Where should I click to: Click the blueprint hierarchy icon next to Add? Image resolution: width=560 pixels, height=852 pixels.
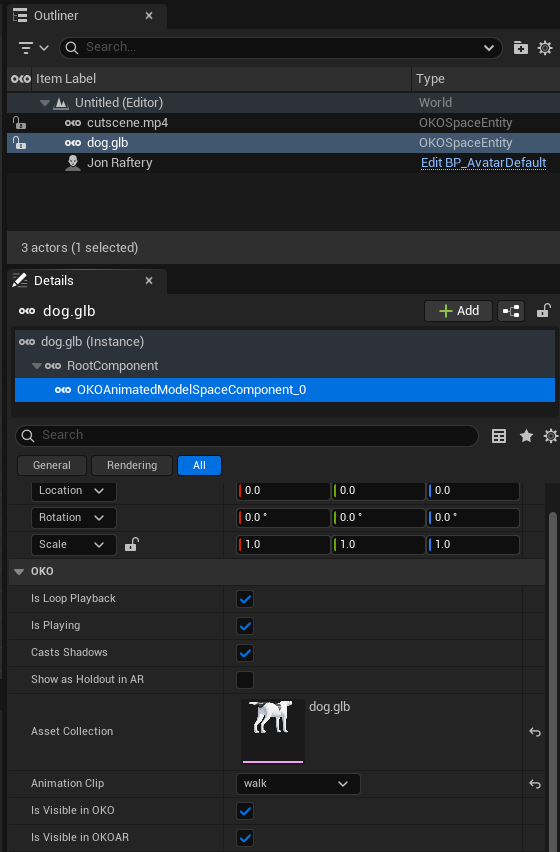coord(511,311)
